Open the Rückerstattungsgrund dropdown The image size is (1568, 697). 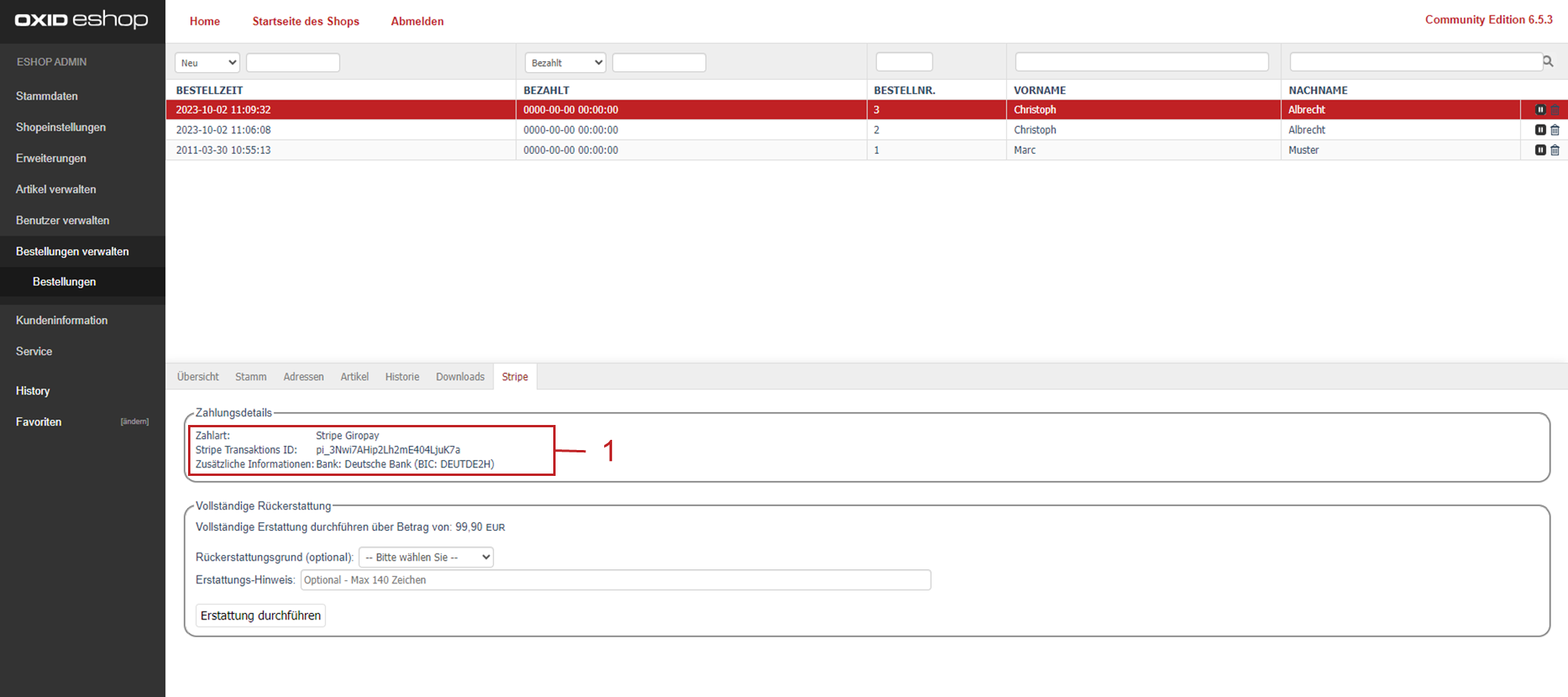click(x=426, y=557)
